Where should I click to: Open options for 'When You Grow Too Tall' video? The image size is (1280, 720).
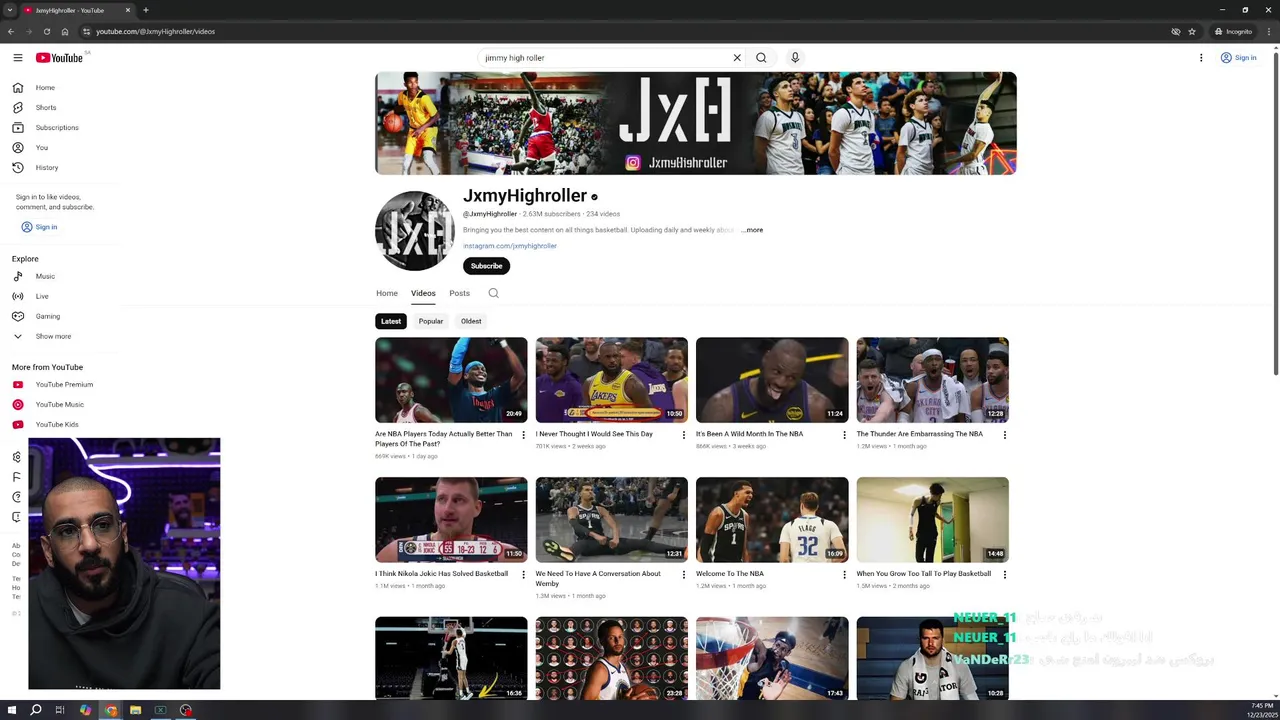click(x=1004, y=575)
